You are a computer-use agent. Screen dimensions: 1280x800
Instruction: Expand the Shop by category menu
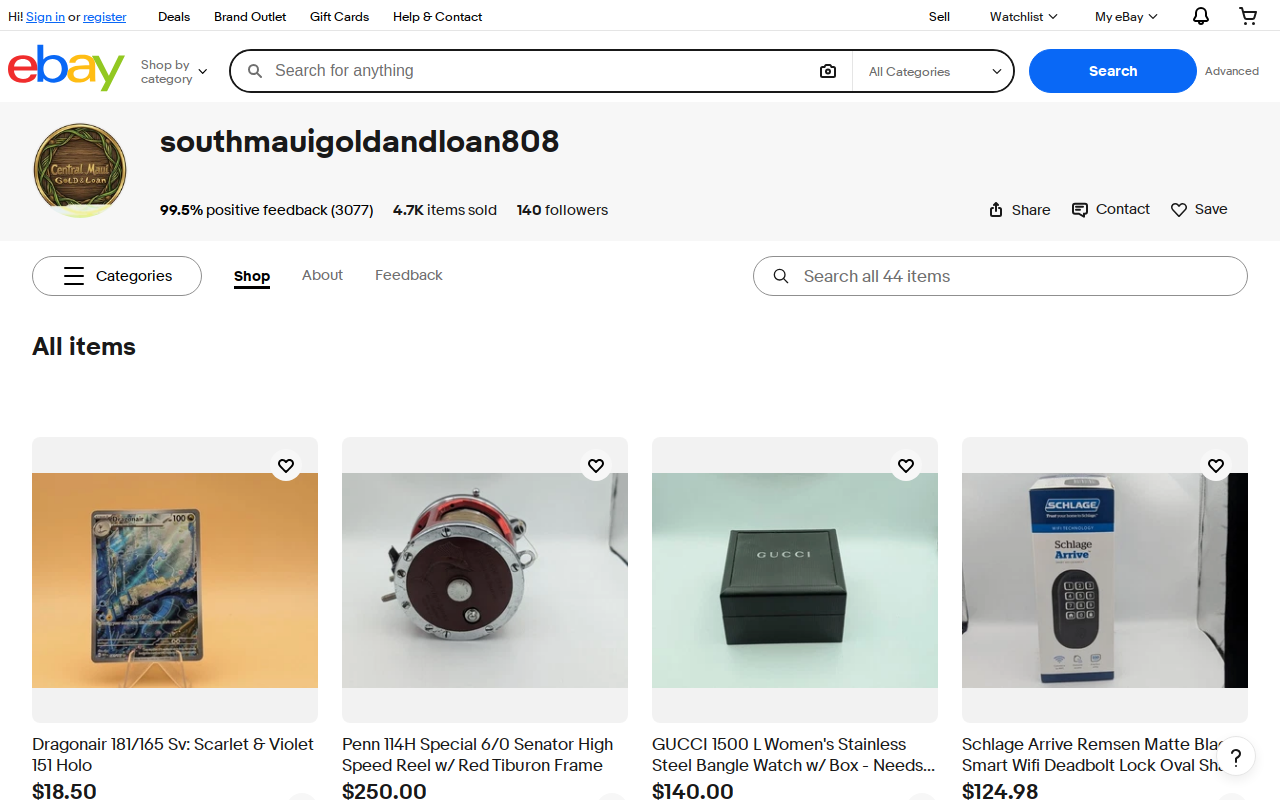pyautogui.click(x=174, y=72)
